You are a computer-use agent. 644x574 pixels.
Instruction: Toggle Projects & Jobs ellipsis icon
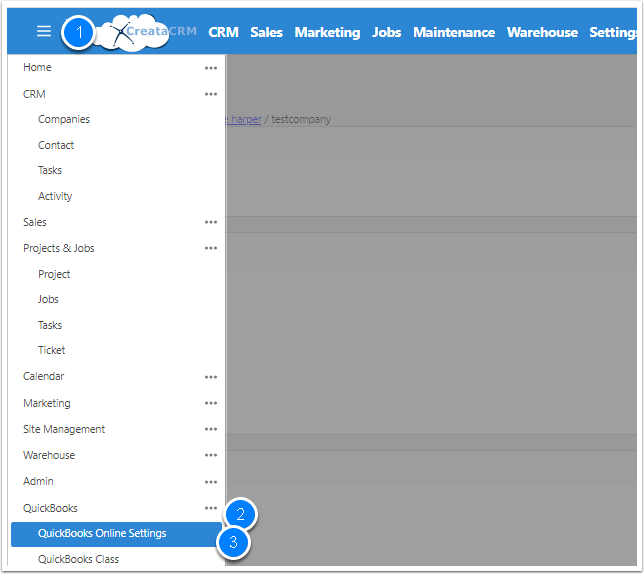pos(210,248)
